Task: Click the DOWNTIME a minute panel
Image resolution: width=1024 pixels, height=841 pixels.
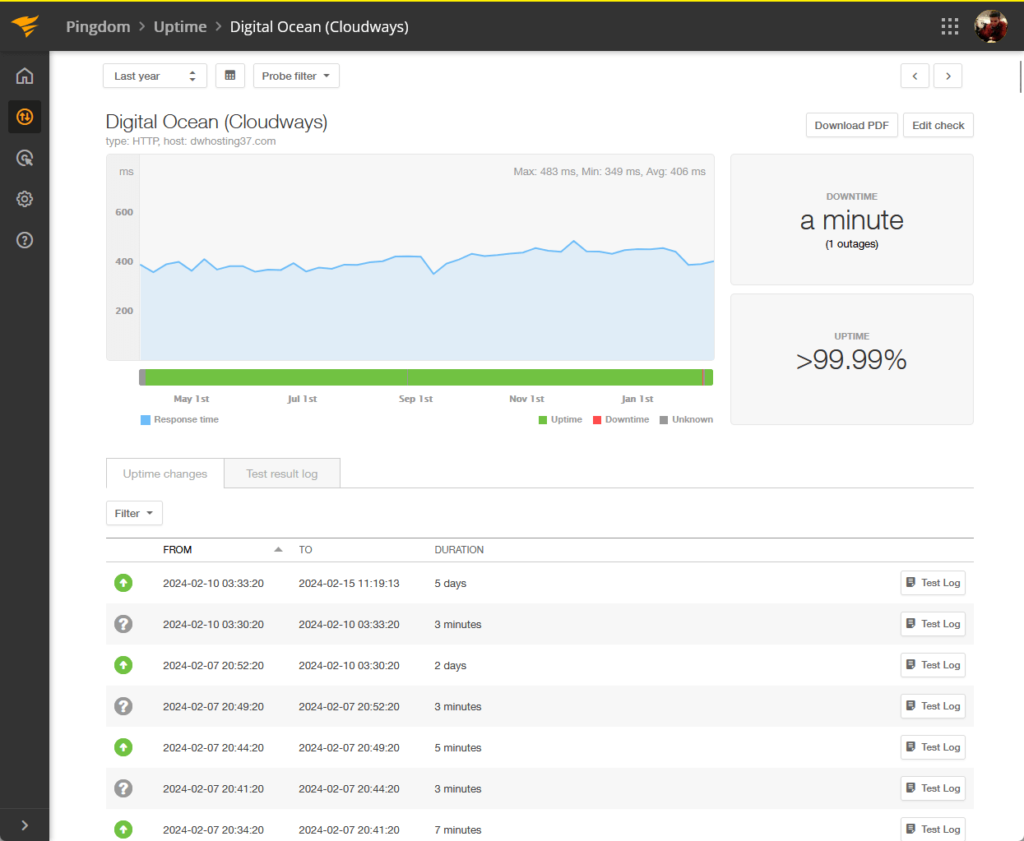Action: coord(852,219)
